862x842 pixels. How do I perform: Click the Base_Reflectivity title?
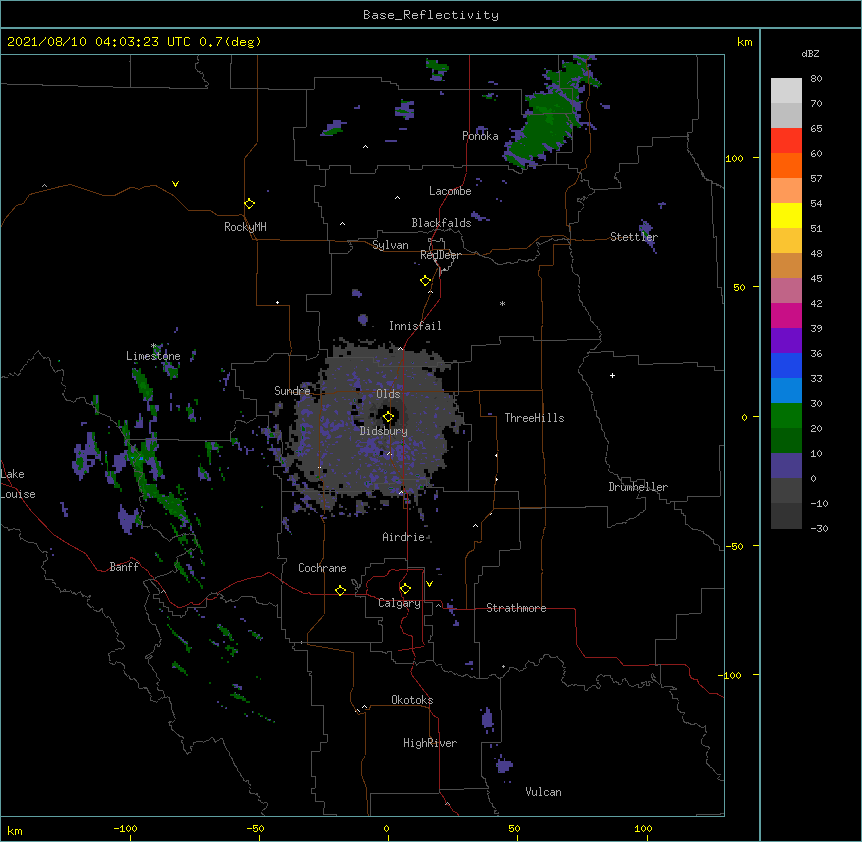[x=431, y=15]
